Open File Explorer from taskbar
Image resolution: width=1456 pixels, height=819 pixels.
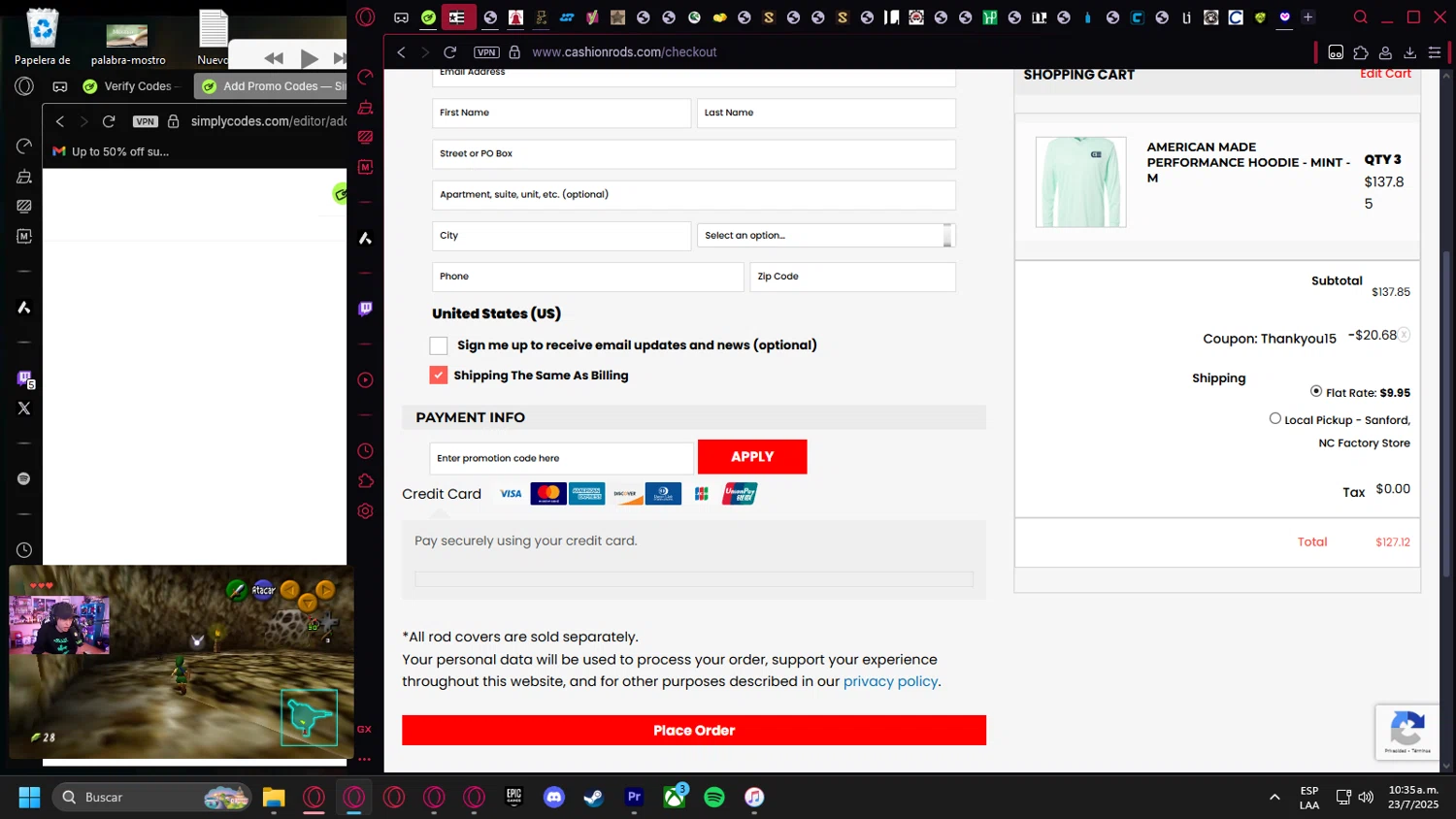[x=274, y=798]
